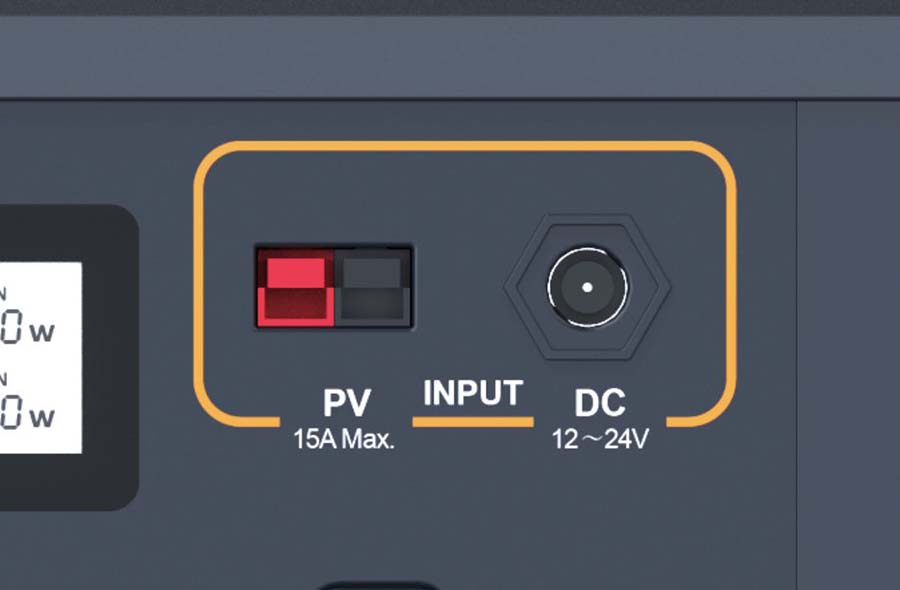This screenshot has height=590, width=900.
Task: Click the bold DC label
Action: 600,403
